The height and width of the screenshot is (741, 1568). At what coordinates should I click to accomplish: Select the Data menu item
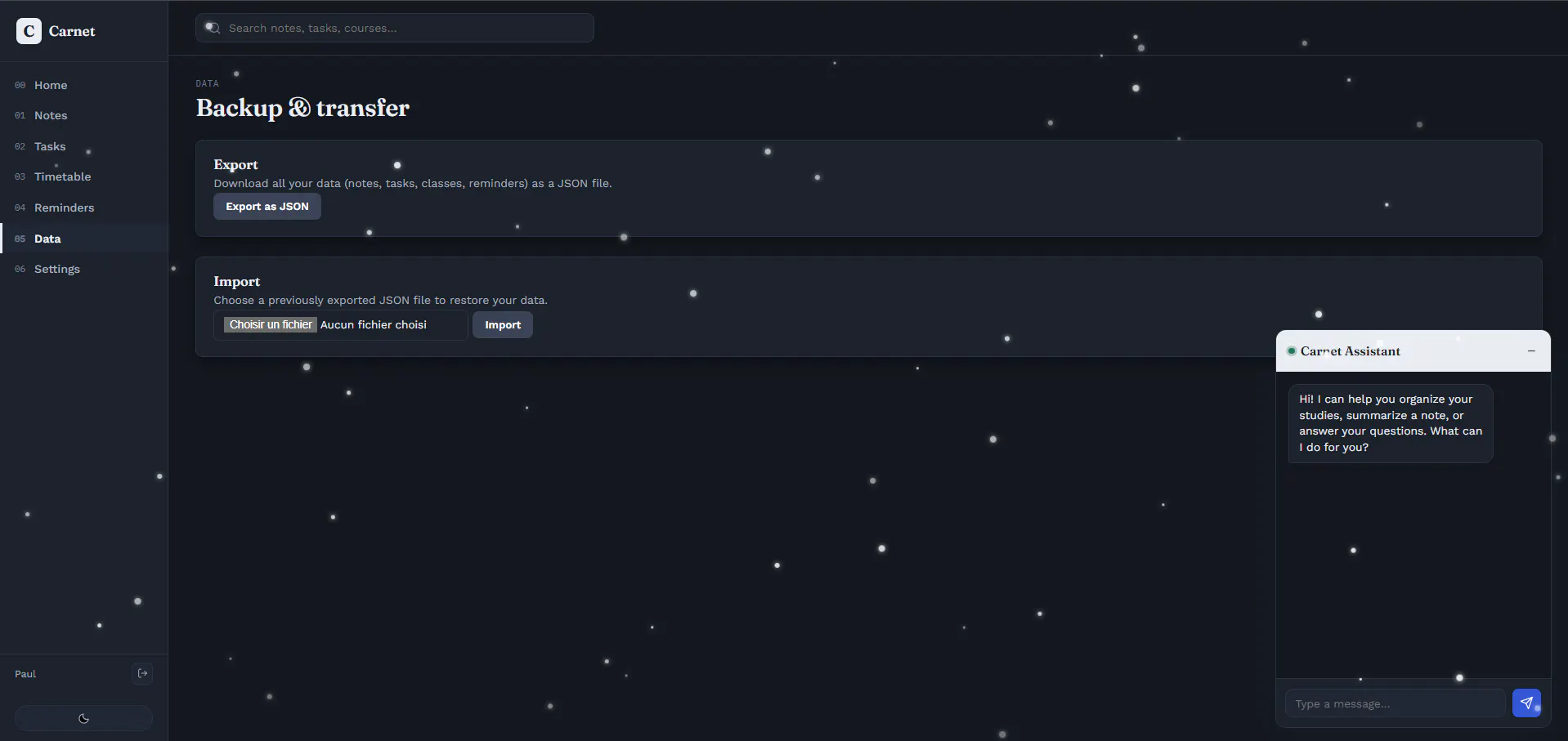pyautogui.click(x=83, y=239)
